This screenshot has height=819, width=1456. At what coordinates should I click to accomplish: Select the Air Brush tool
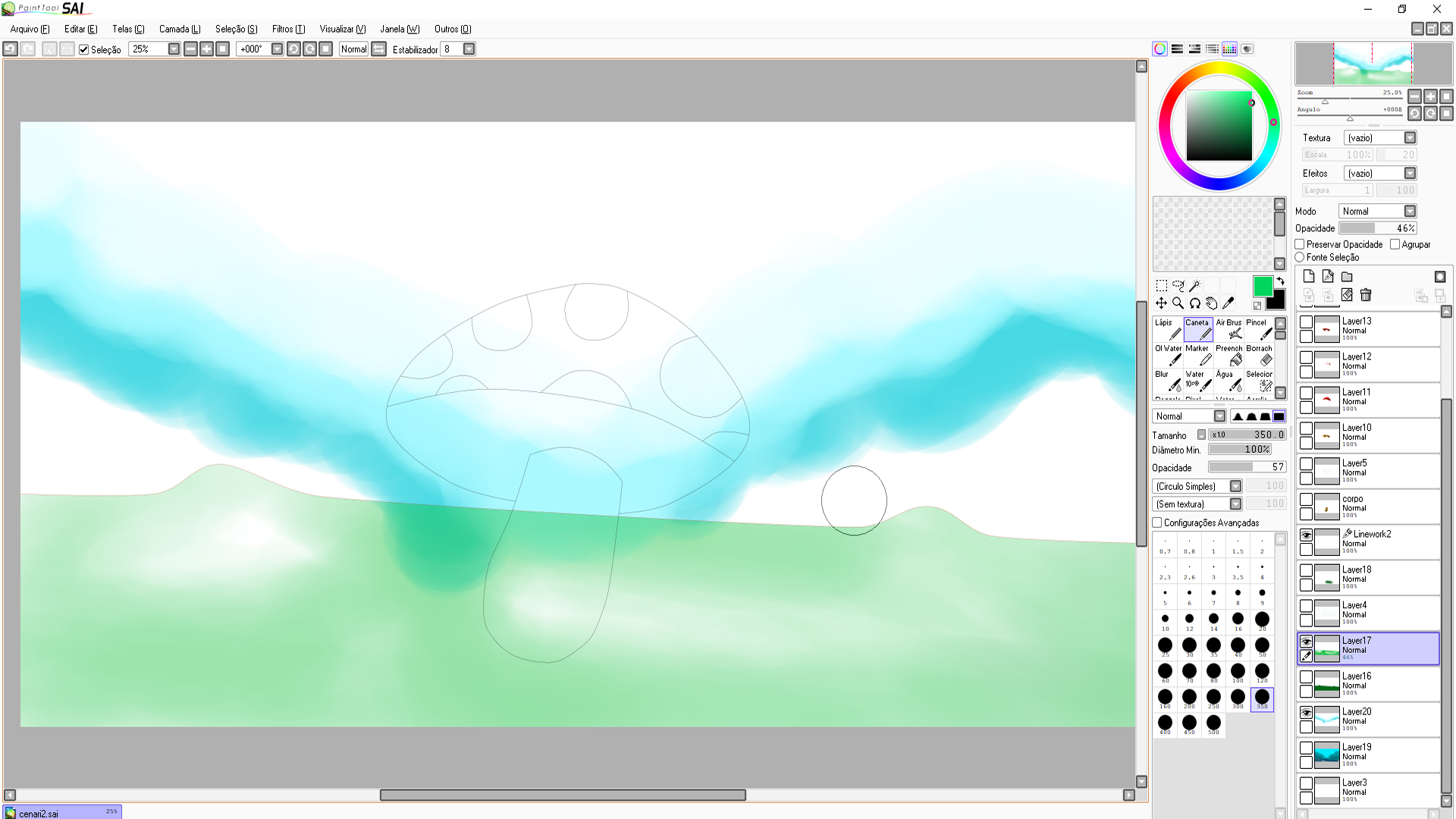pyautogui.click(x=1228, y=329)
